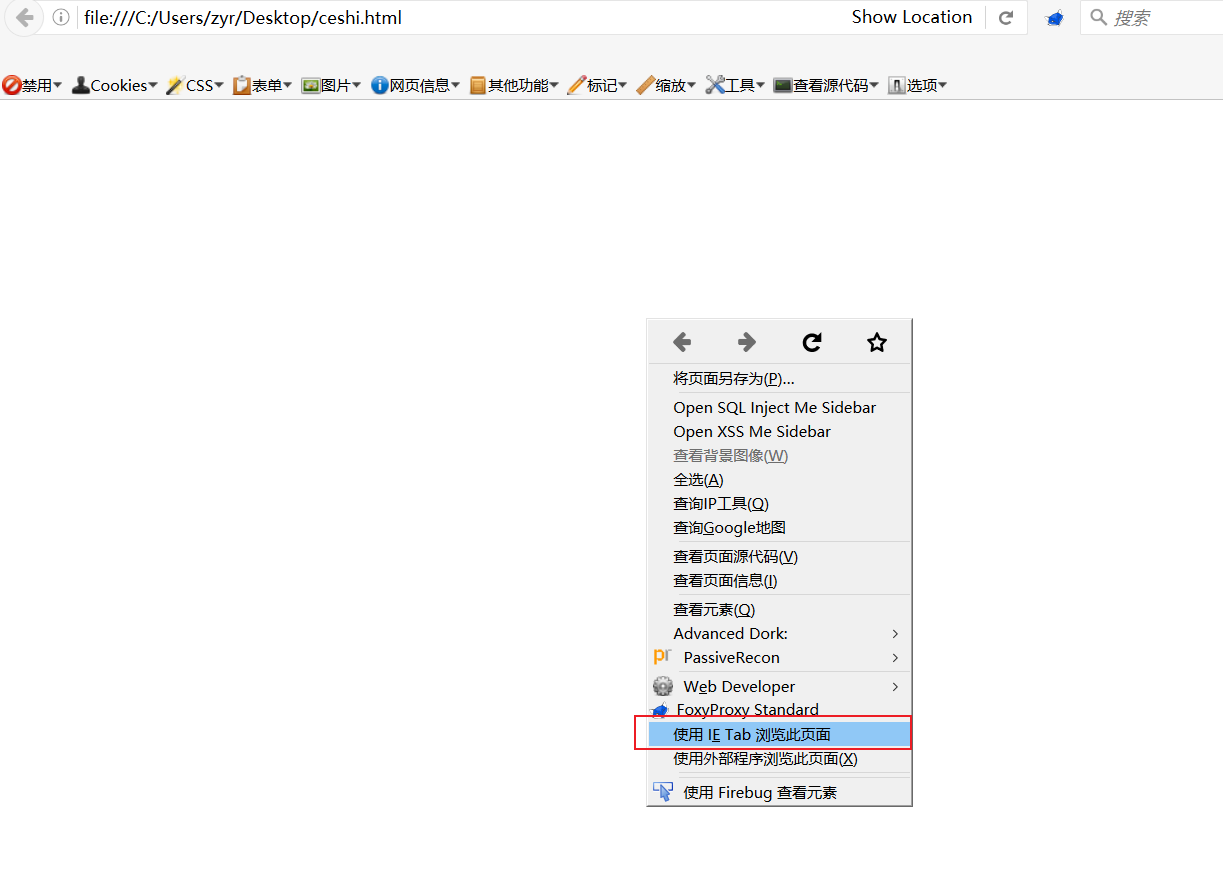Select 查询Google地图 menu entry

[x=780, y=528]
